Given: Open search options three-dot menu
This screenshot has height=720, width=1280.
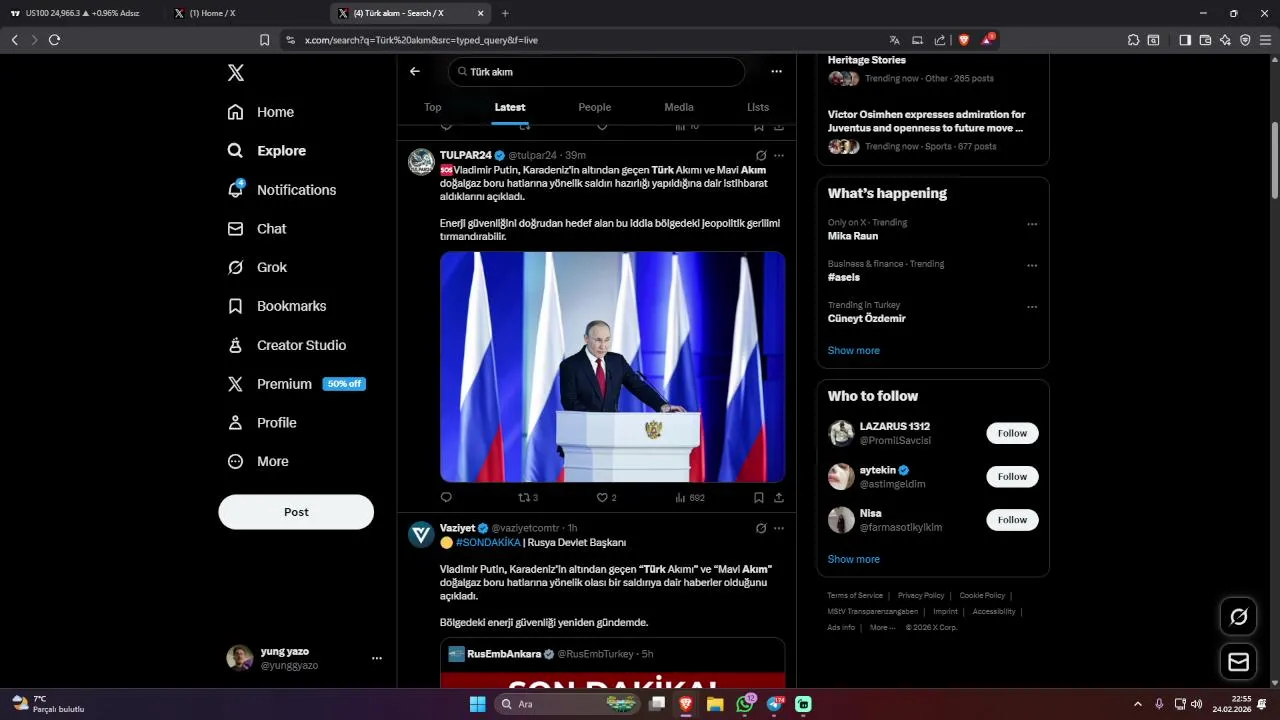Looking at the screenshot, I should (776, 72).
